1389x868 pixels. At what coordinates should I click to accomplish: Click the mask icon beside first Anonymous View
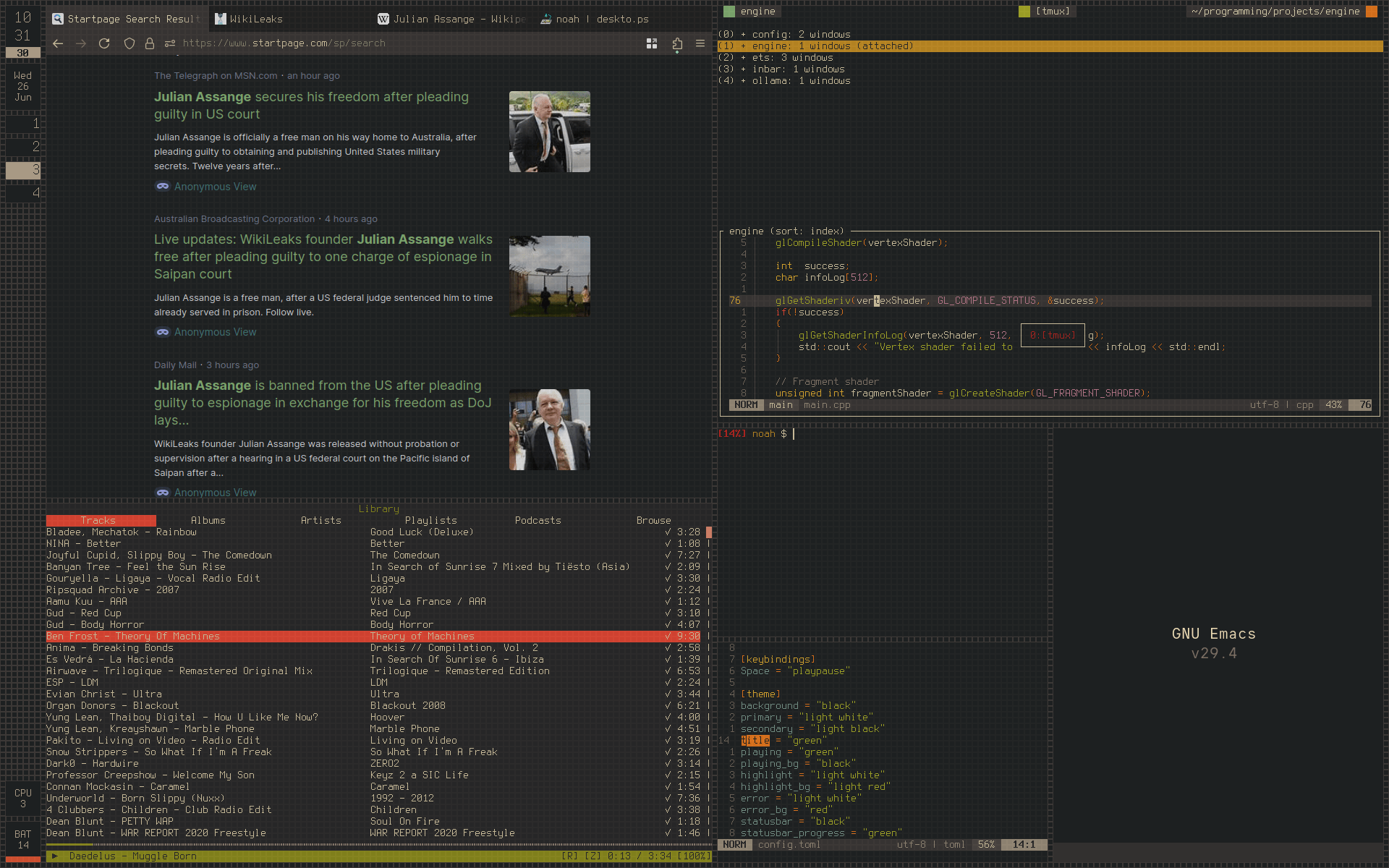pos(163,187)
